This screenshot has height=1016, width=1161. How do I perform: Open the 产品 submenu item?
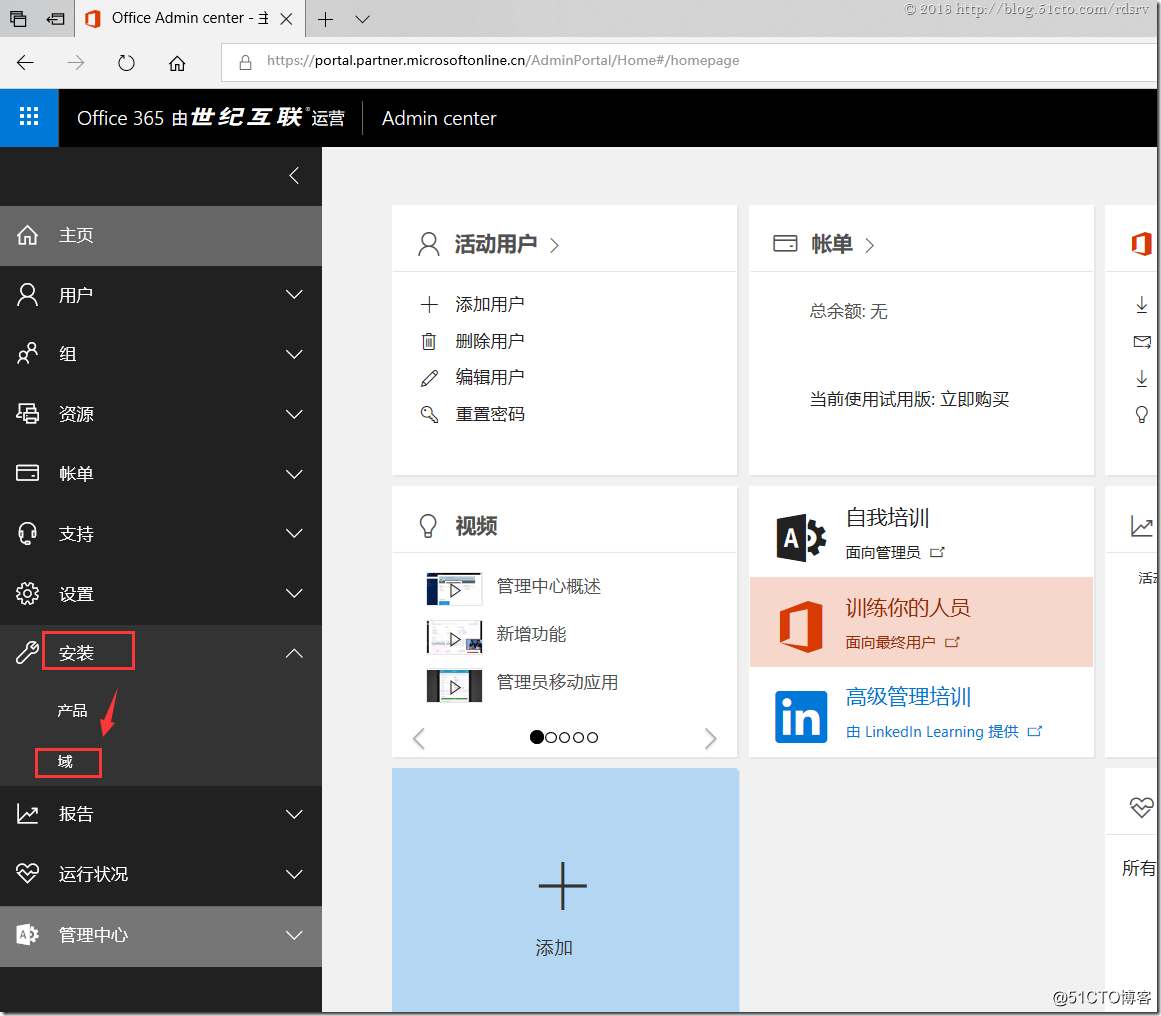pyautogui.click(x=73, y=710)
